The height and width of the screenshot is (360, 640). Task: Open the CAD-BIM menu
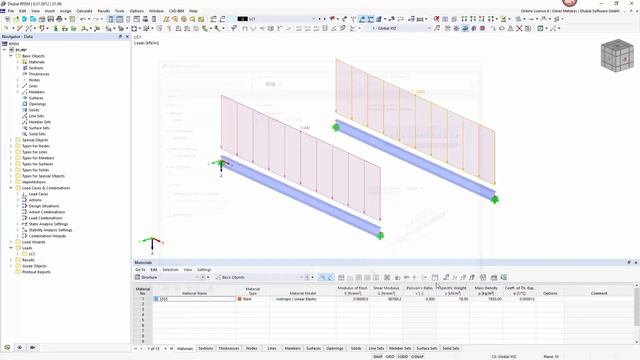(176, 11)
